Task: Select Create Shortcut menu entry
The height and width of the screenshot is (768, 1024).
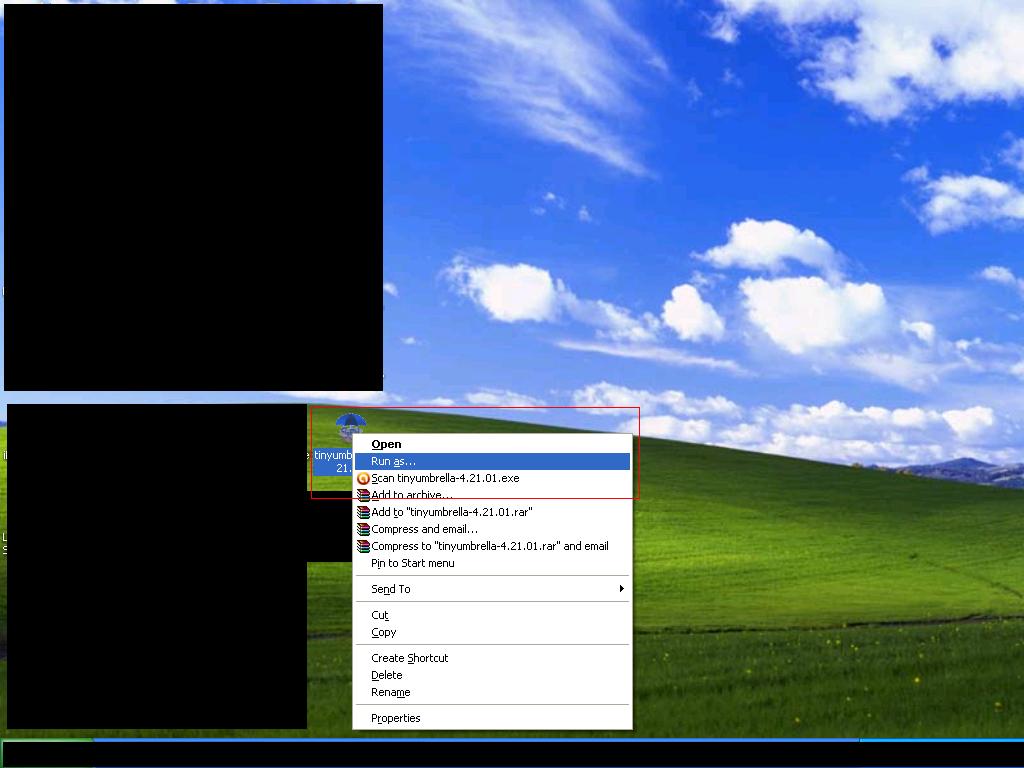Action: click(x=492, y=658)
